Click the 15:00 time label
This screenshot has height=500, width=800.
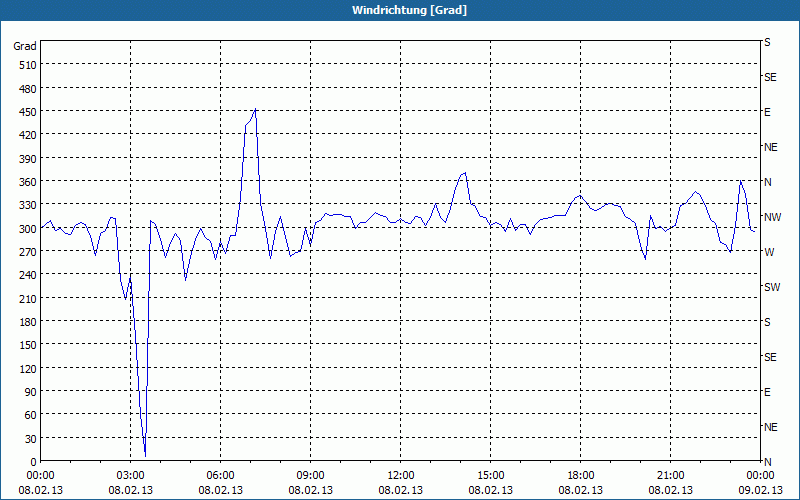490,476
